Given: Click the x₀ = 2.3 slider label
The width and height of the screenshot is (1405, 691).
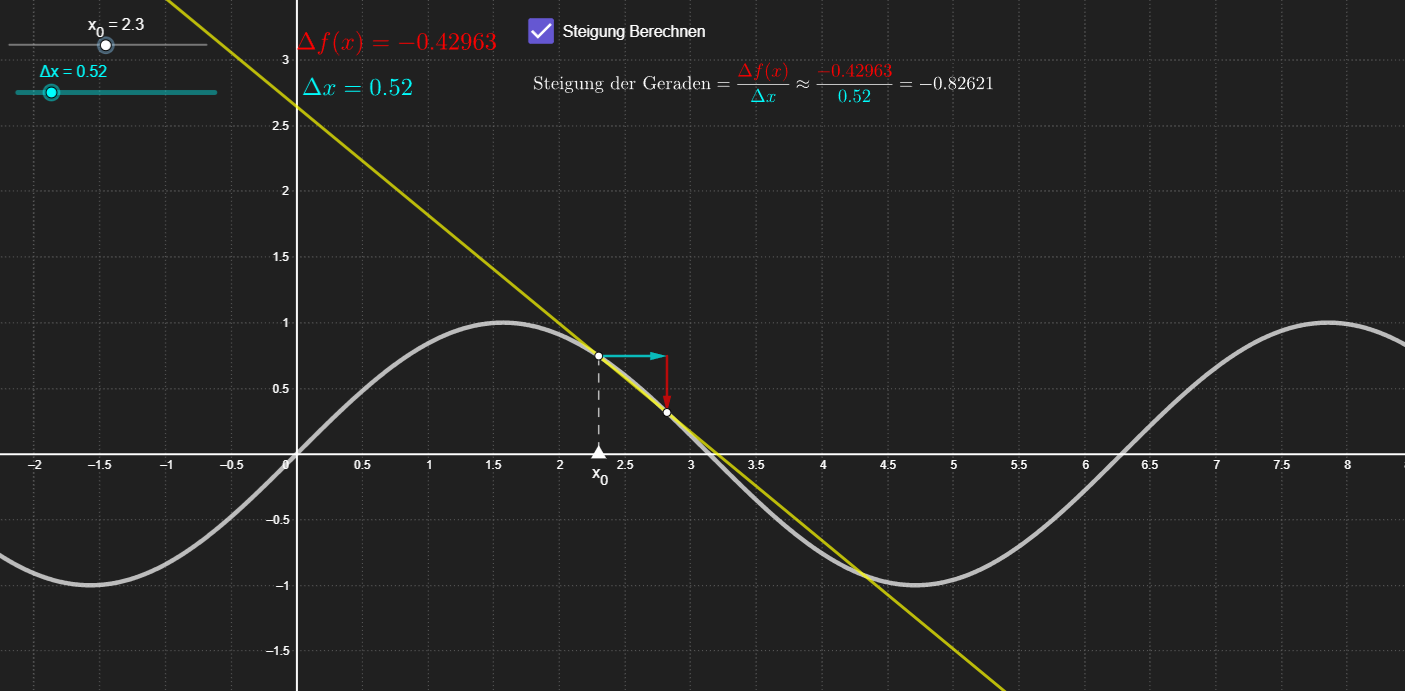Looking at the screenshot, I should (x=115, y=25).
